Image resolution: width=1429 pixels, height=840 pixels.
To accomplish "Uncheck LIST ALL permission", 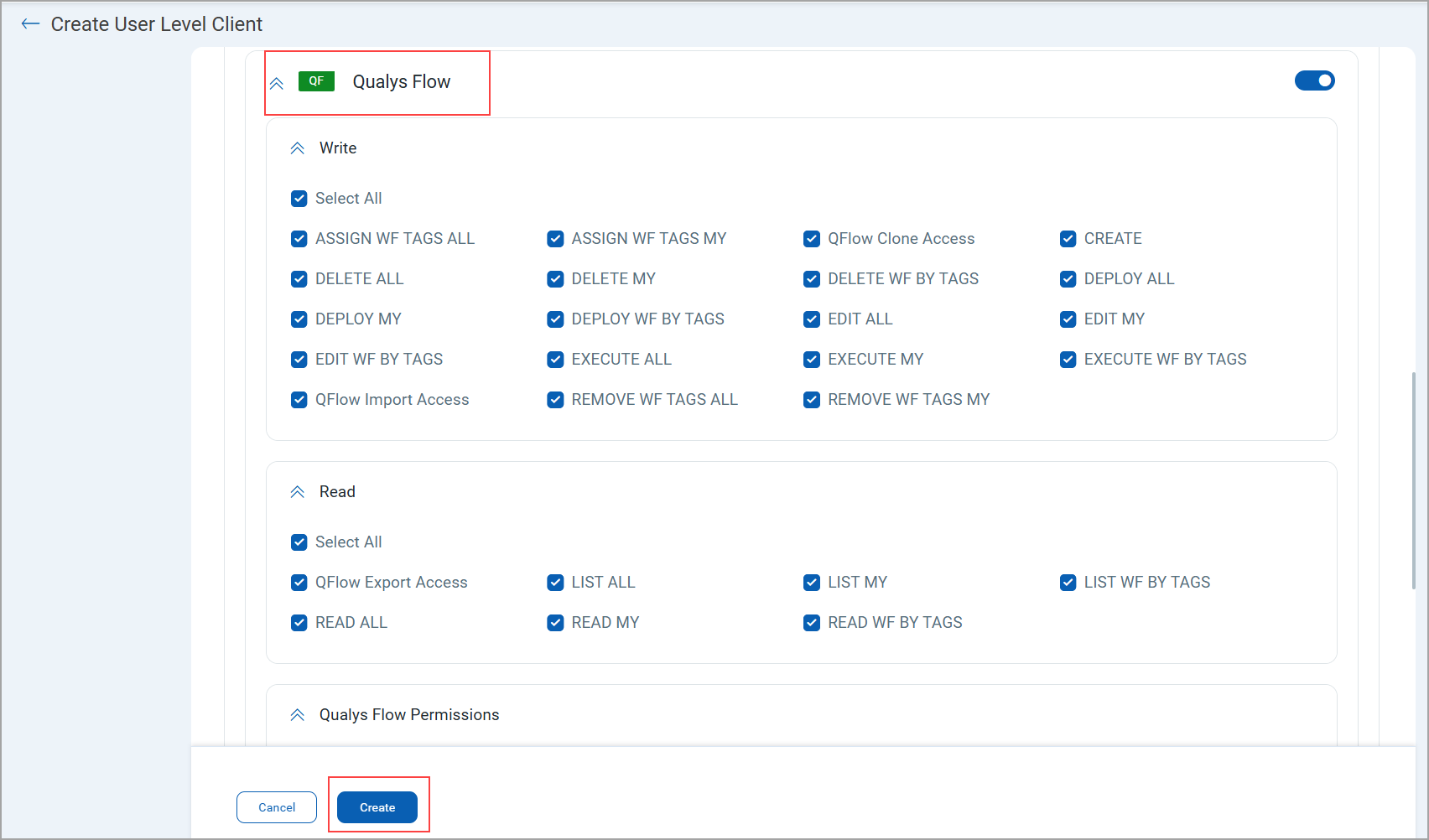I will point(555,583).
